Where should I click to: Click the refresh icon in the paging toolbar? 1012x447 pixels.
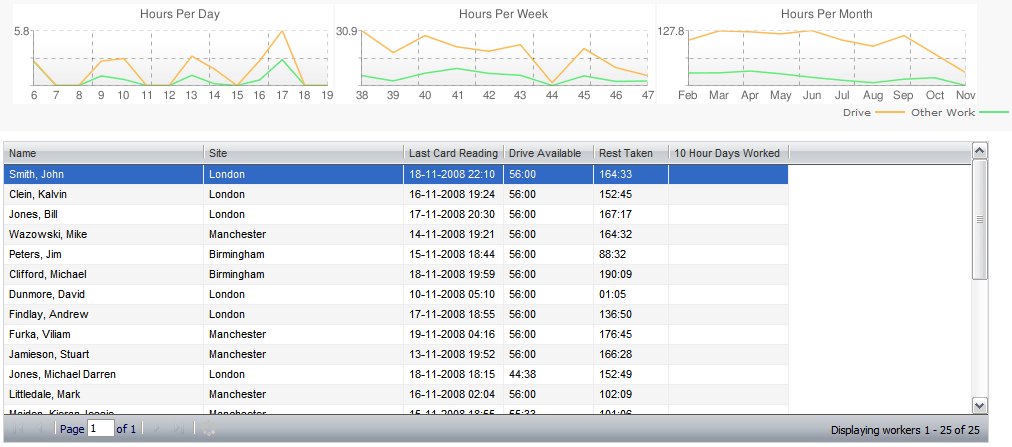click(208, 429)
